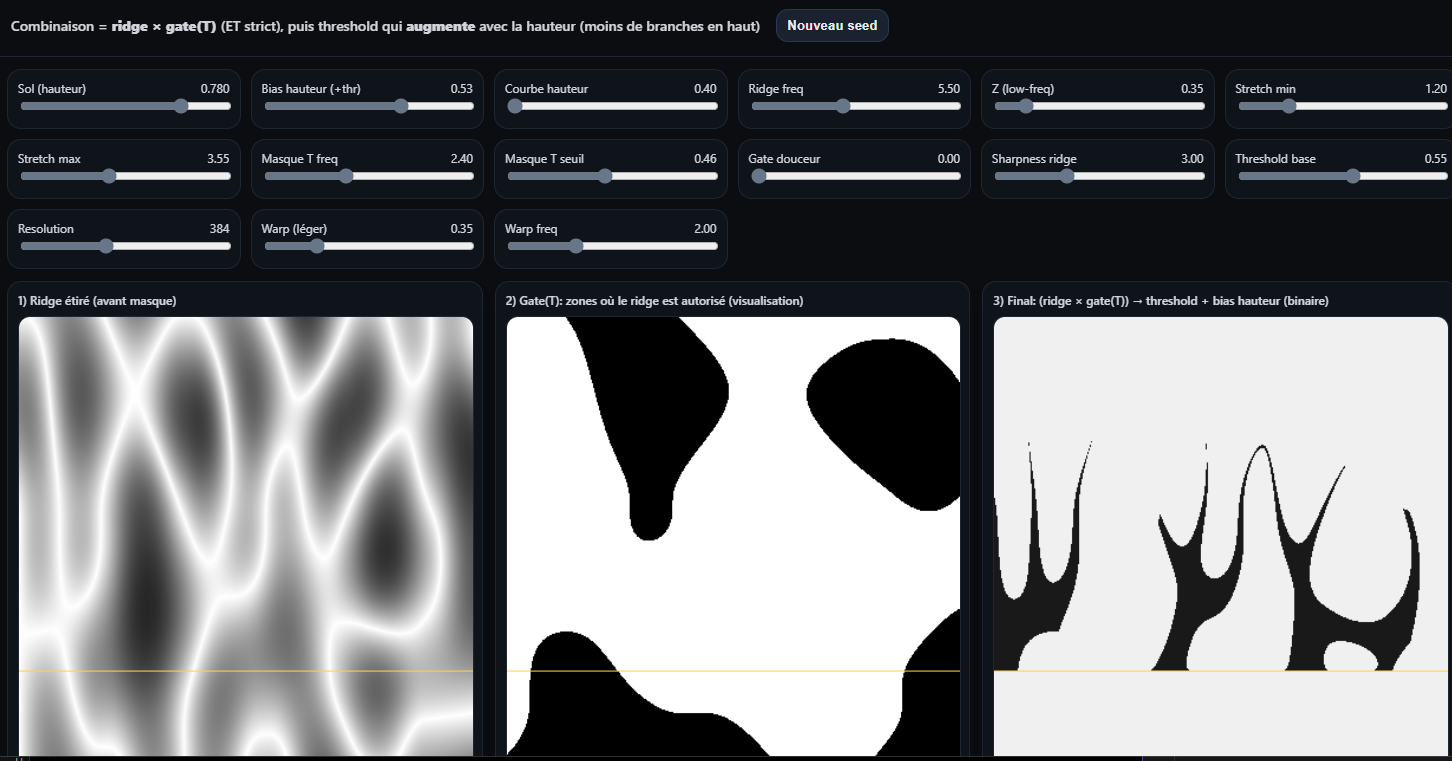1452x761 pixels.
Task: Click the Stretch max slider handle
Action: [109, 176]
